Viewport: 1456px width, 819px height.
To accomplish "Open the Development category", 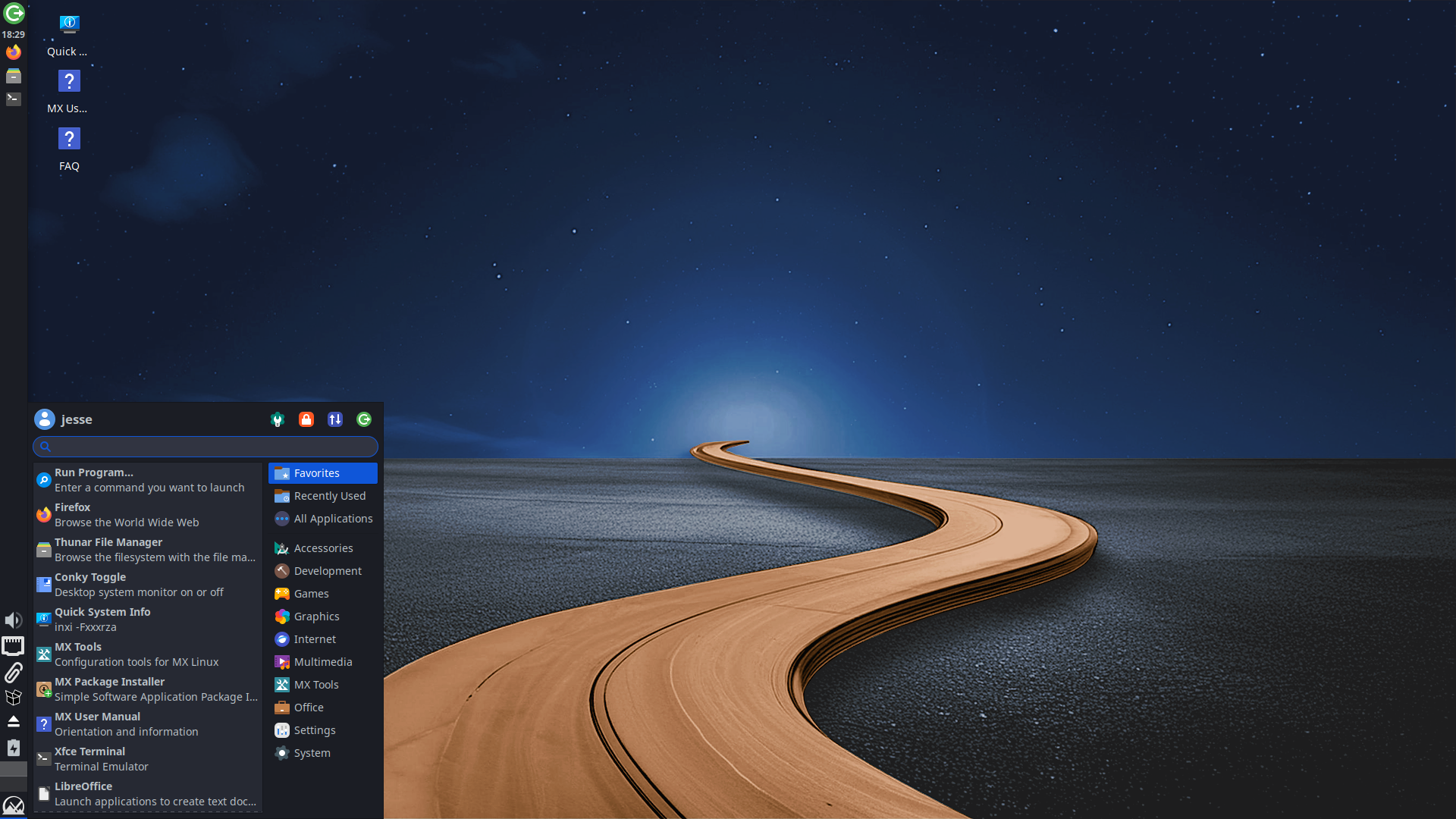I will coord(323,571).
